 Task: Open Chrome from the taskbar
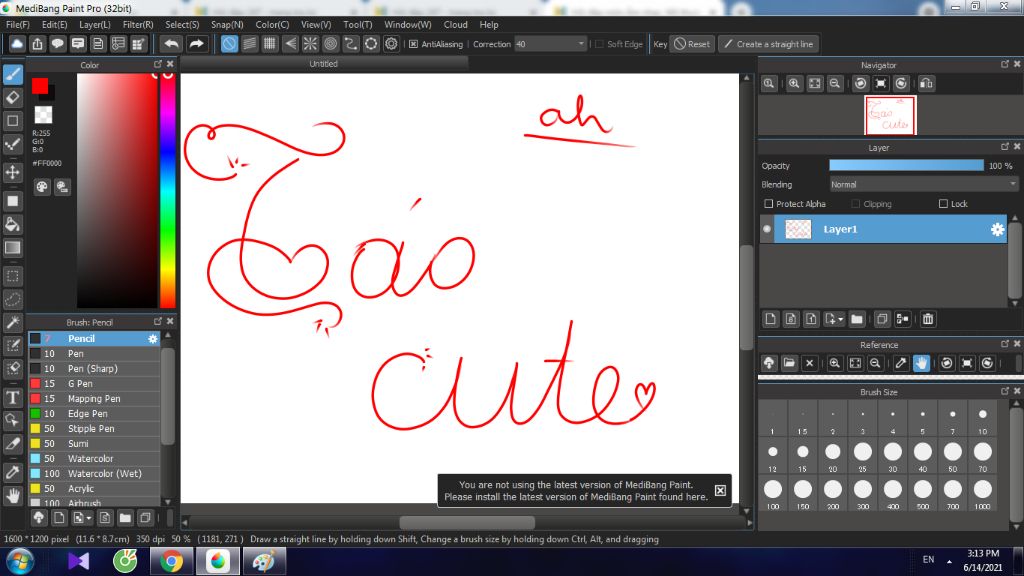tap(171, 562)
